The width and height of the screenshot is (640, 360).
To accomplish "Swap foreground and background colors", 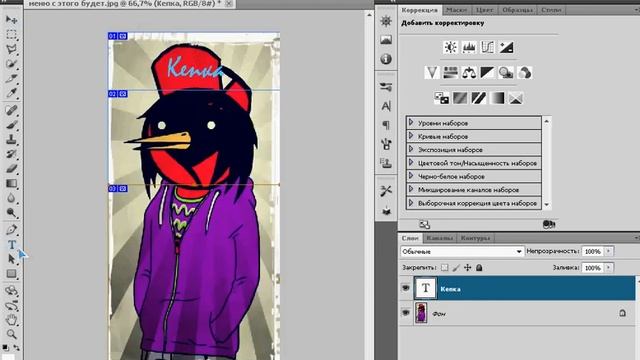I will 17,348.
